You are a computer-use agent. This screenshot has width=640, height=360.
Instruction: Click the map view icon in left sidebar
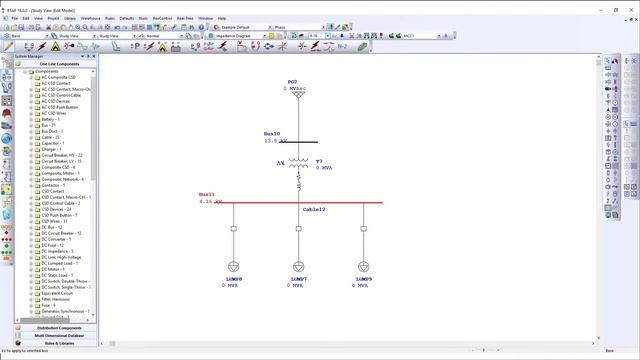click(x=7, y=189)
